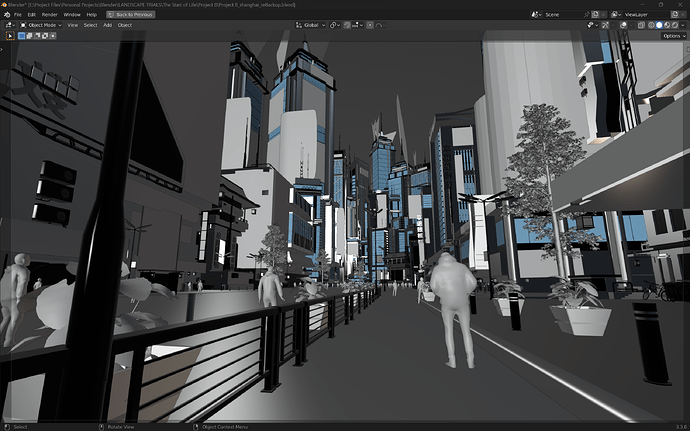Pin the scene to workspace
This screenshot has width=690, height=431.
(587, 15)
